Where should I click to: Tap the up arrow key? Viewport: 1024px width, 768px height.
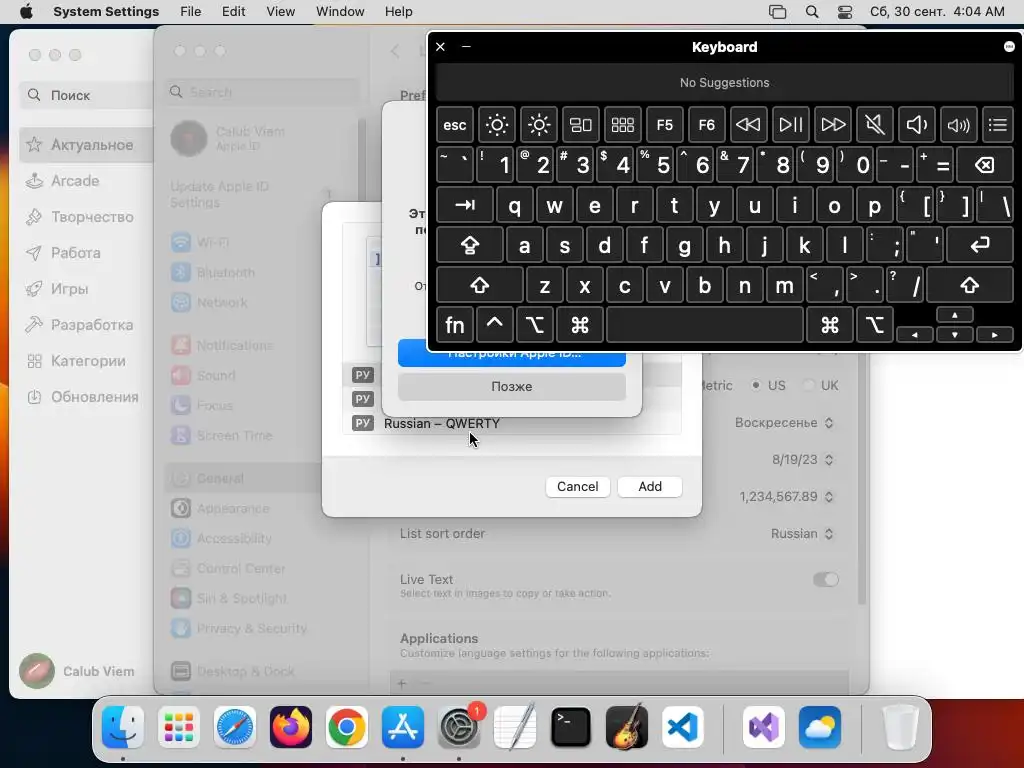click(955, 315)
